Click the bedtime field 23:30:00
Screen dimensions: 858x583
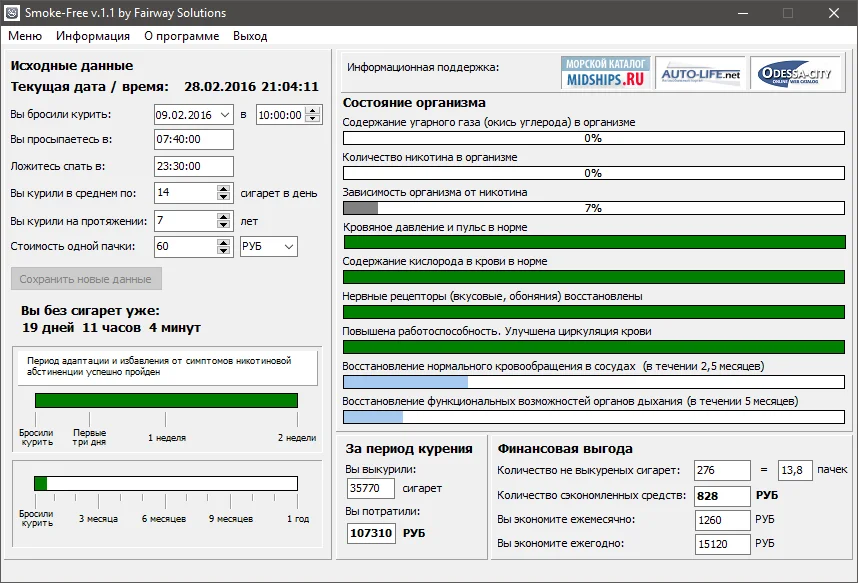pos(193,166)
